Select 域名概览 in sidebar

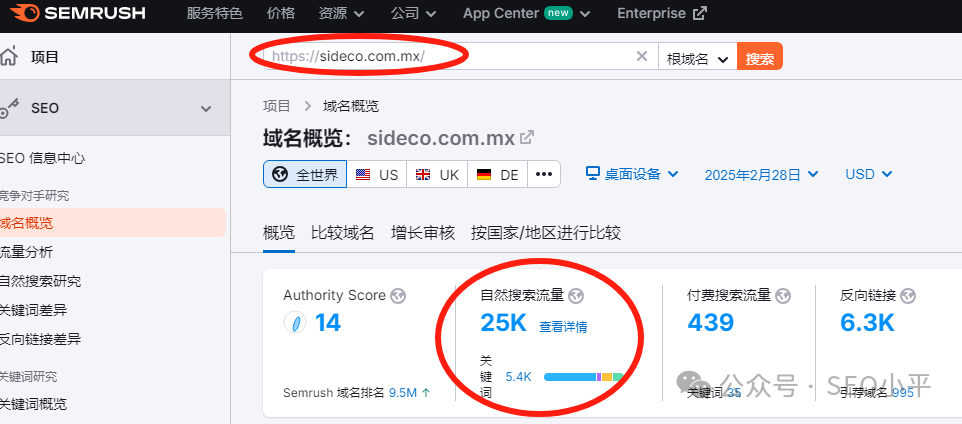[113, 223]
